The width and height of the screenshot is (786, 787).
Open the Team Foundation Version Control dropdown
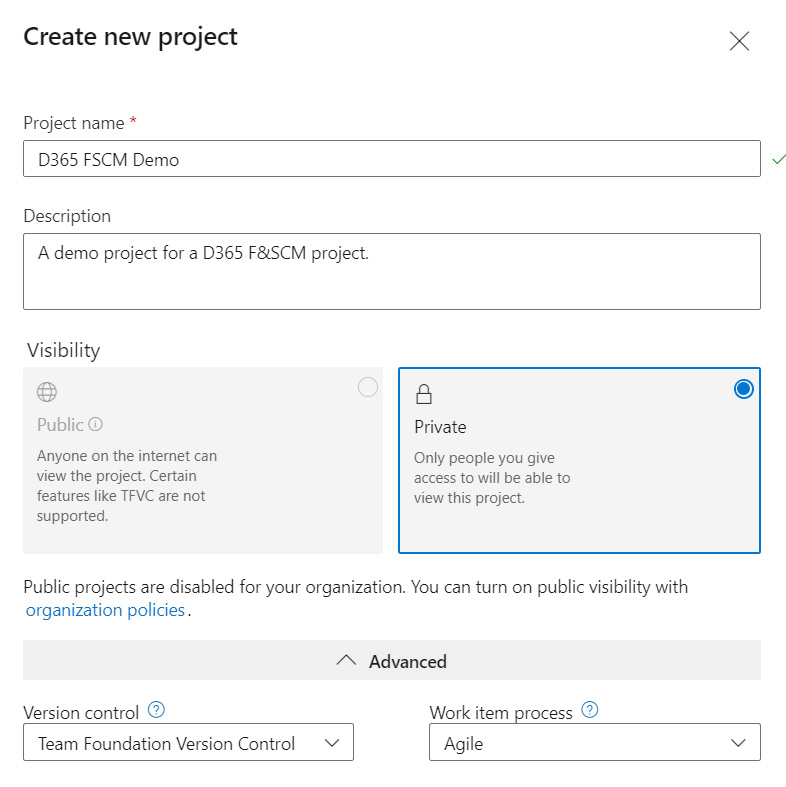click(x=188, y=742)
